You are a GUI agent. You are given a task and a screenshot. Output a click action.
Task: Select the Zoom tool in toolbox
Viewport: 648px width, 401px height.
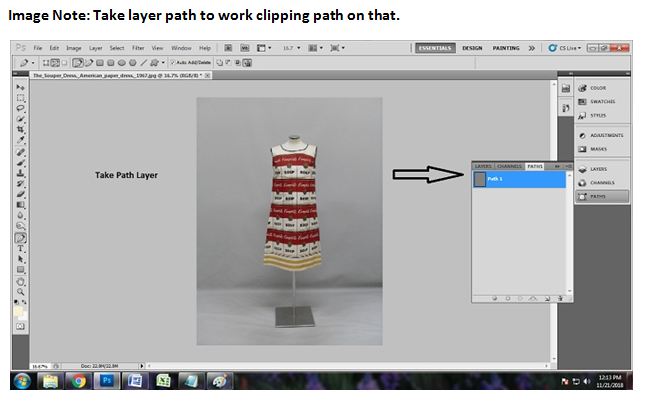click(x=20, y=292)
